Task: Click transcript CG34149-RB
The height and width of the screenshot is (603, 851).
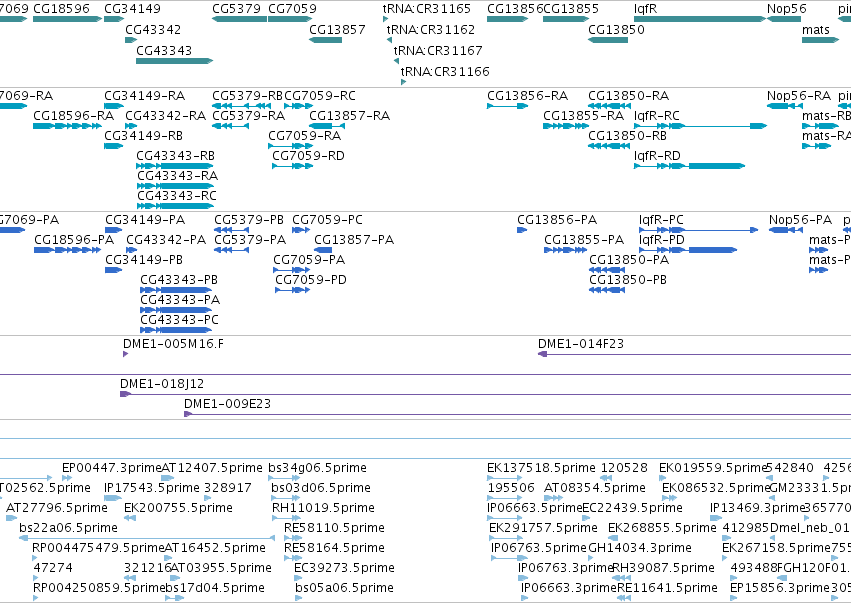Action: coord(113,146)
